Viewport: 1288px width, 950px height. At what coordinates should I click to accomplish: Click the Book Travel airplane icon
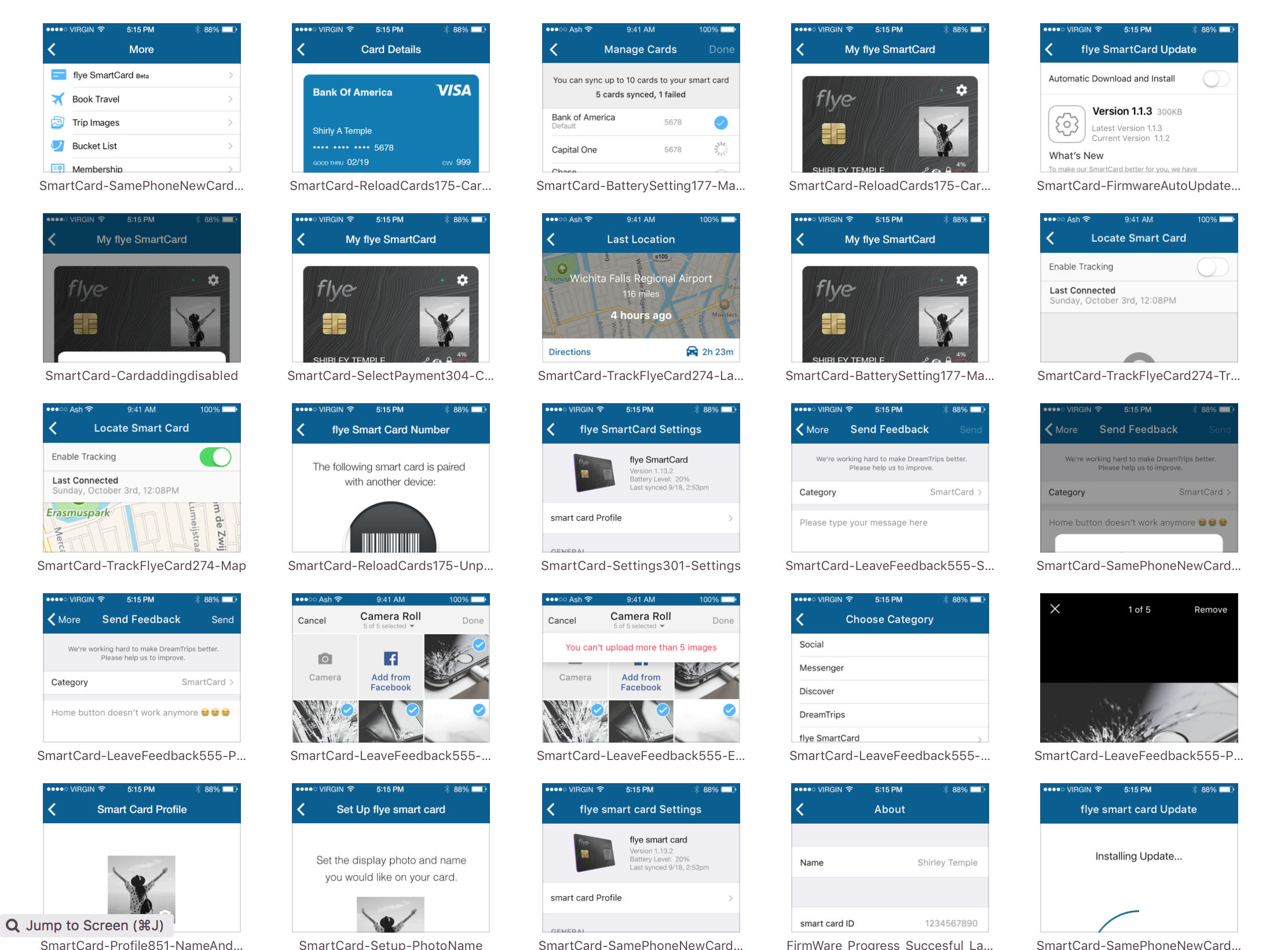pyautogui.click(x=58, y=99)
